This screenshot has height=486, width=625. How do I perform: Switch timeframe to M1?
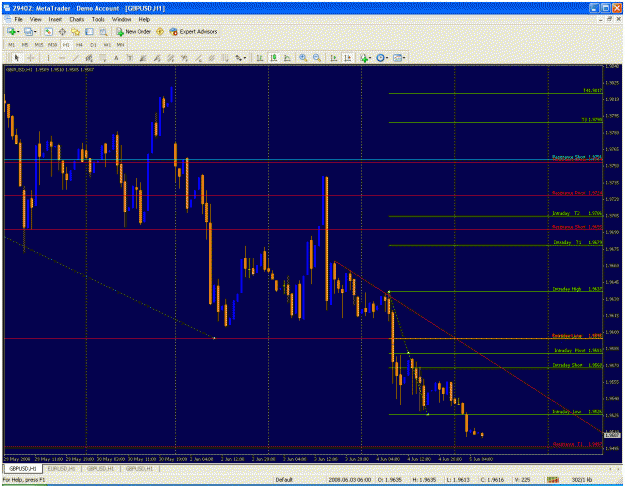pyautogui.click(x=12, y=45)
